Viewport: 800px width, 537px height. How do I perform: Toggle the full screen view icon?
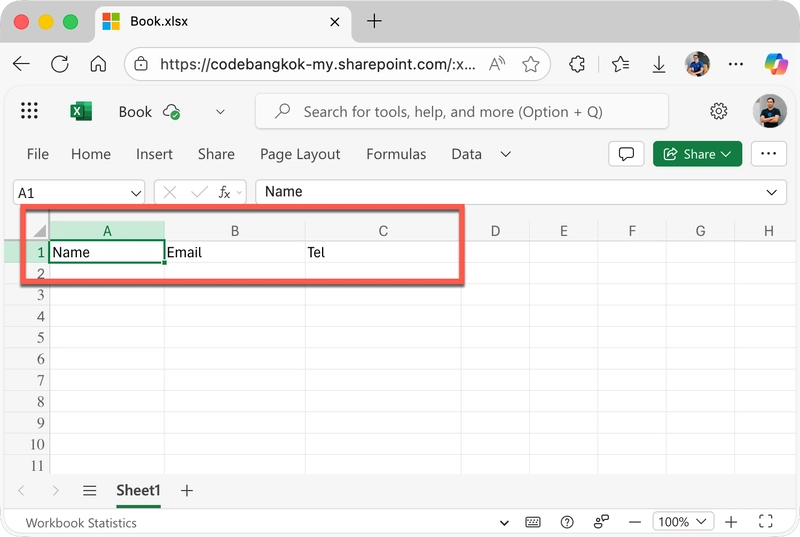(766, 522)
